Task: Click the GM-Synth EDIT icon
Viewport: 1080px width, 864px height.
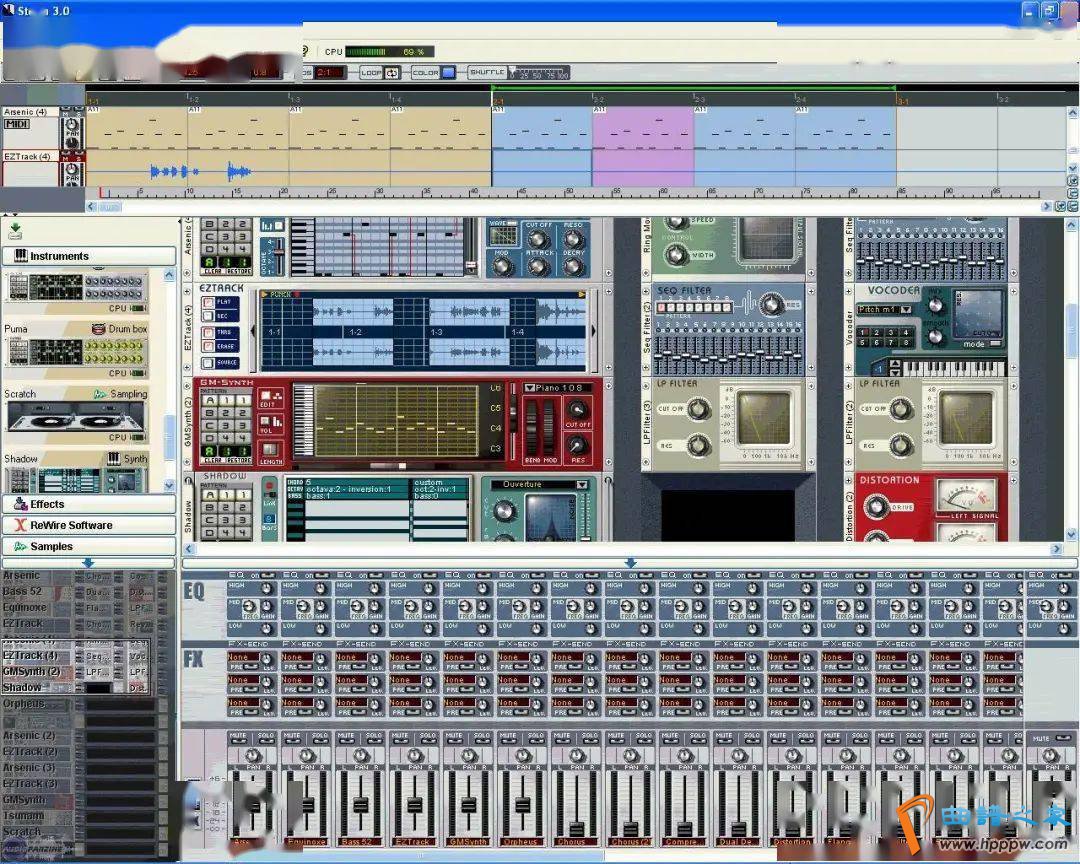Action: tap(270, 401)
